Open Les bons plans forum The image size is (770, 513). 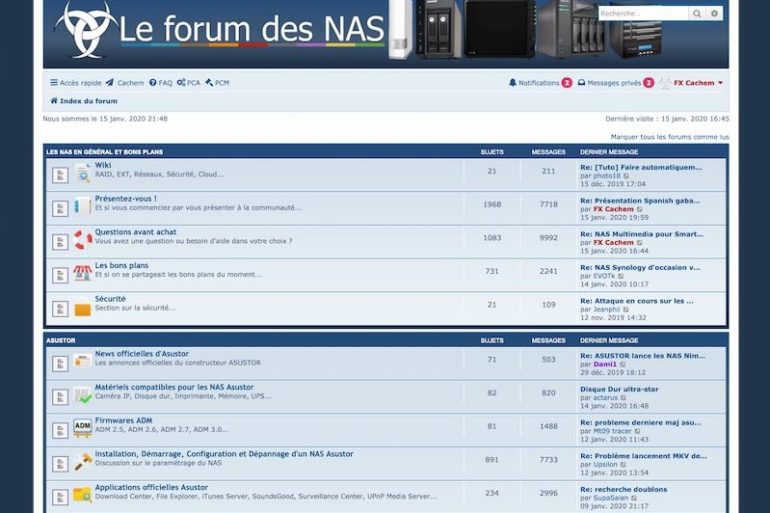tap(122, 266)
